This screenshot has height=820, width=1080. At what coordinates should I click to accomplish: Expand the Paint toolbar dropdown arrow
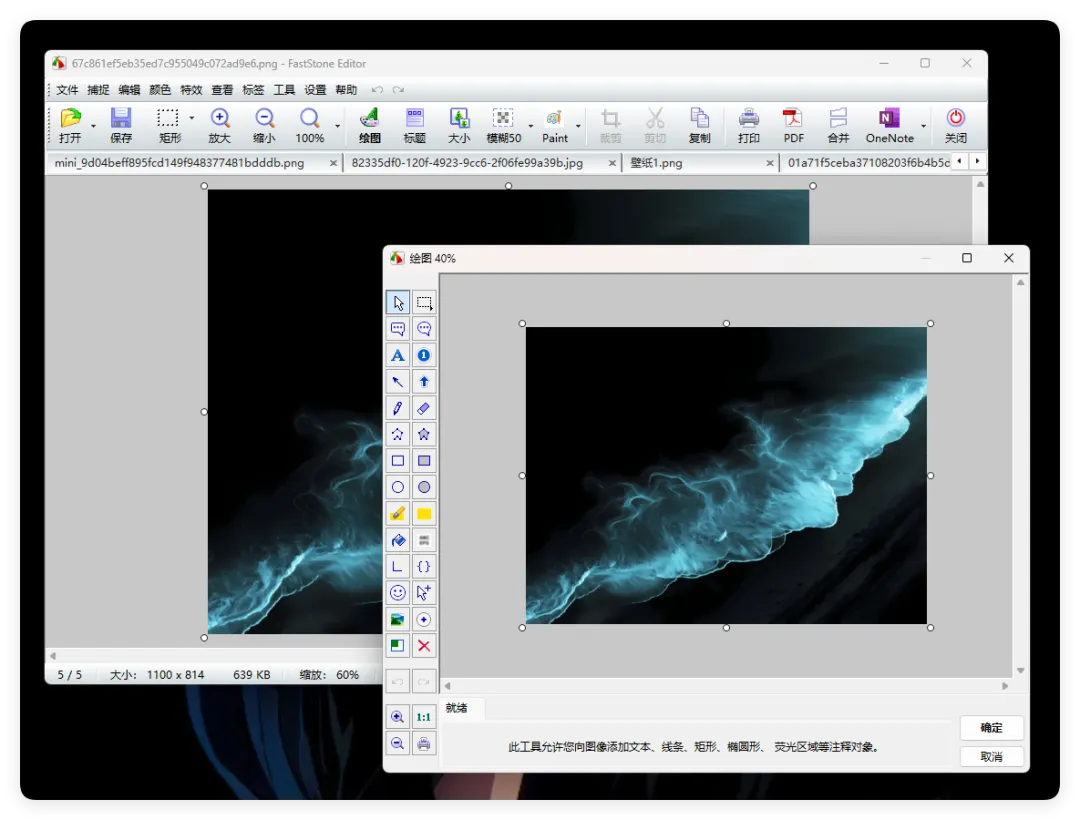point(578,126)
